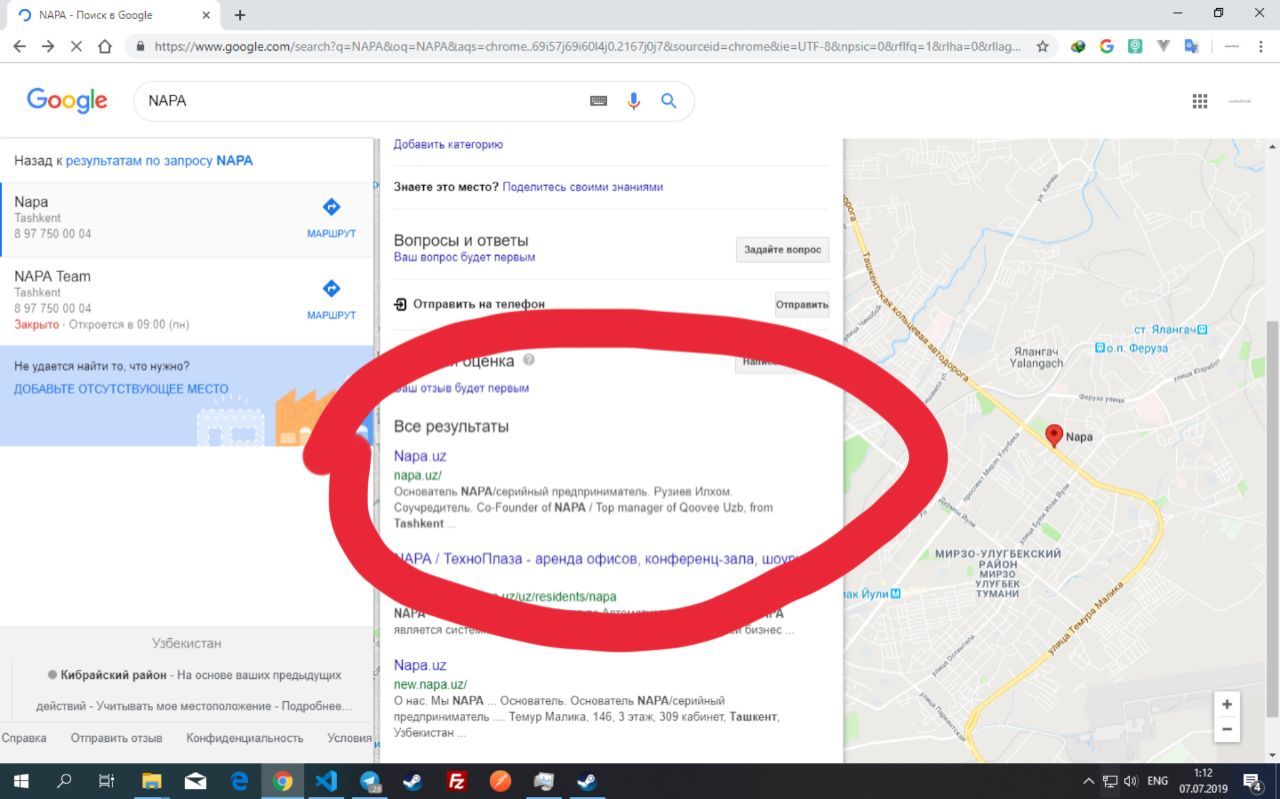Viewport: 1280px width, 799px height.
Task: Open File Explorer from taskbar
Action: [151, 781]
